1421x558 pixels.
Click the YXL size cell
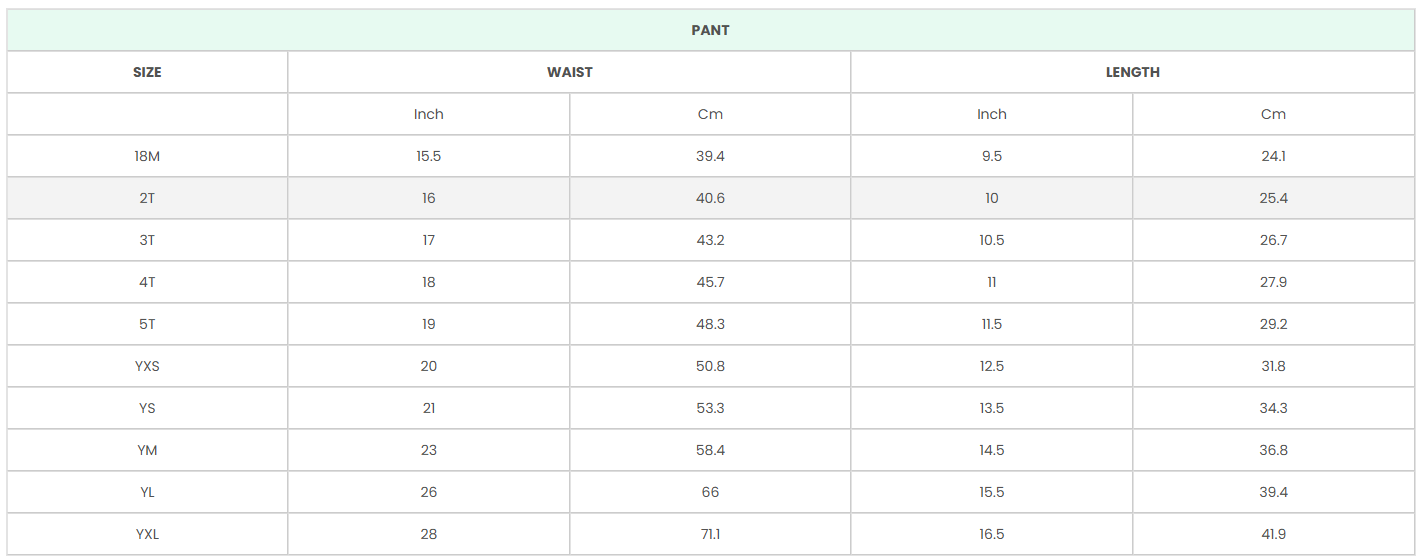[147, 534]
